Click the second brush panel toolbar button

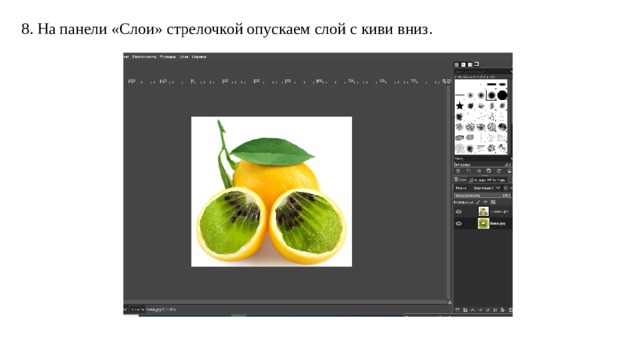(x=469, y=171)
